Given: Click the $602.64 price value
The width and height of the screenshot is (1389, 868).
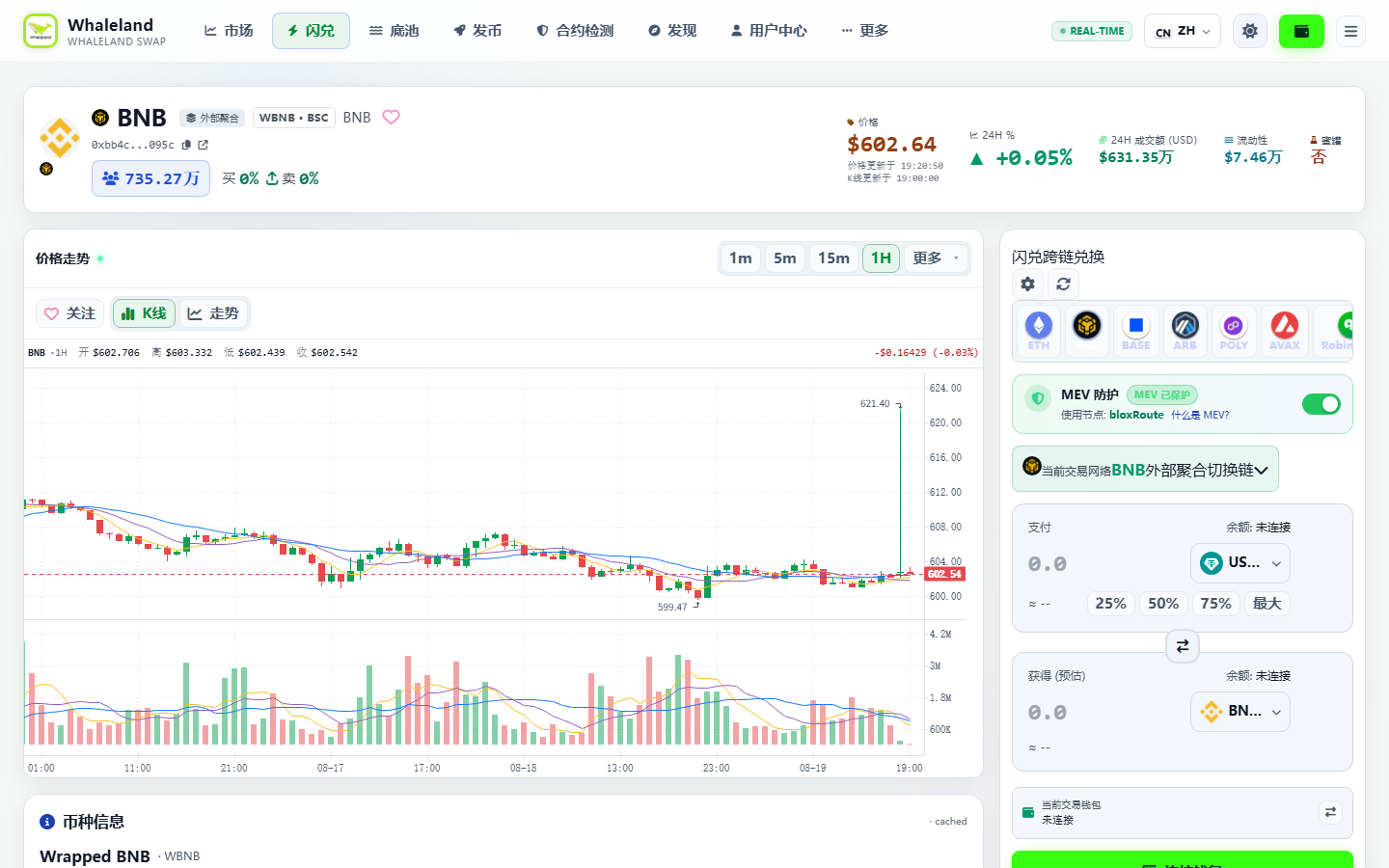Looking at the screenshot, I should [891, 145].
